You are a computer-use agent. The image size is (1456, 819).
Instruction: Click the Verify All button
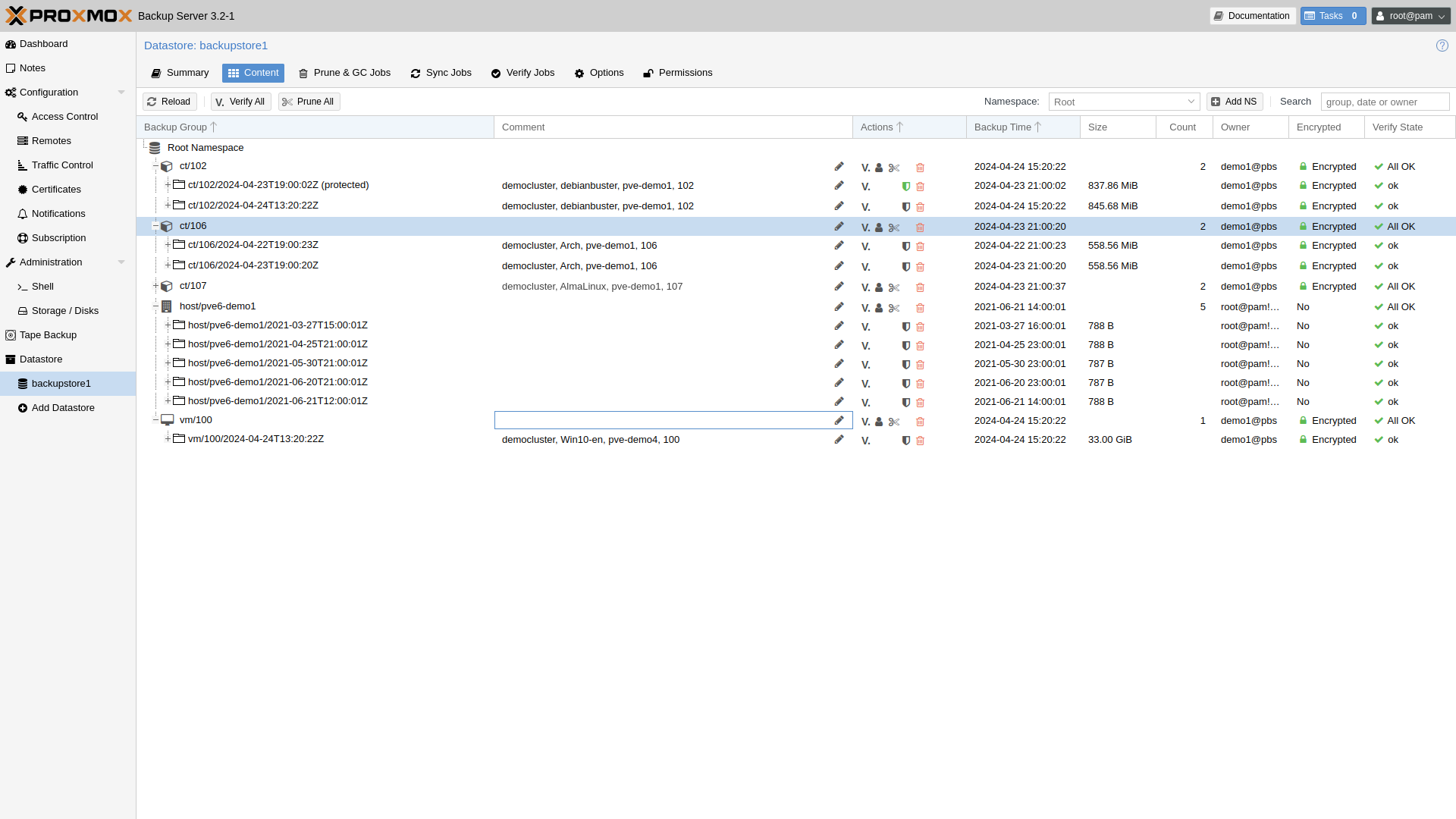pos(240,102)
